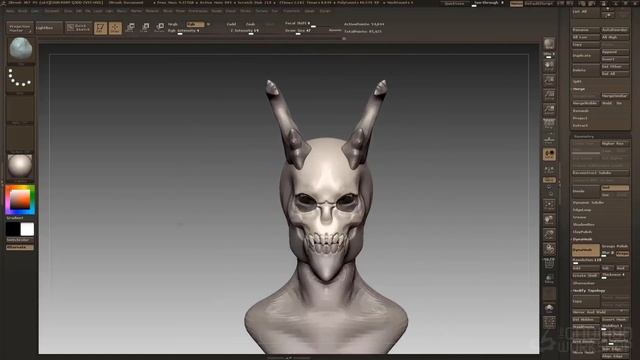
Task: Set canvas to Actual size
Action: pos(549,95)
